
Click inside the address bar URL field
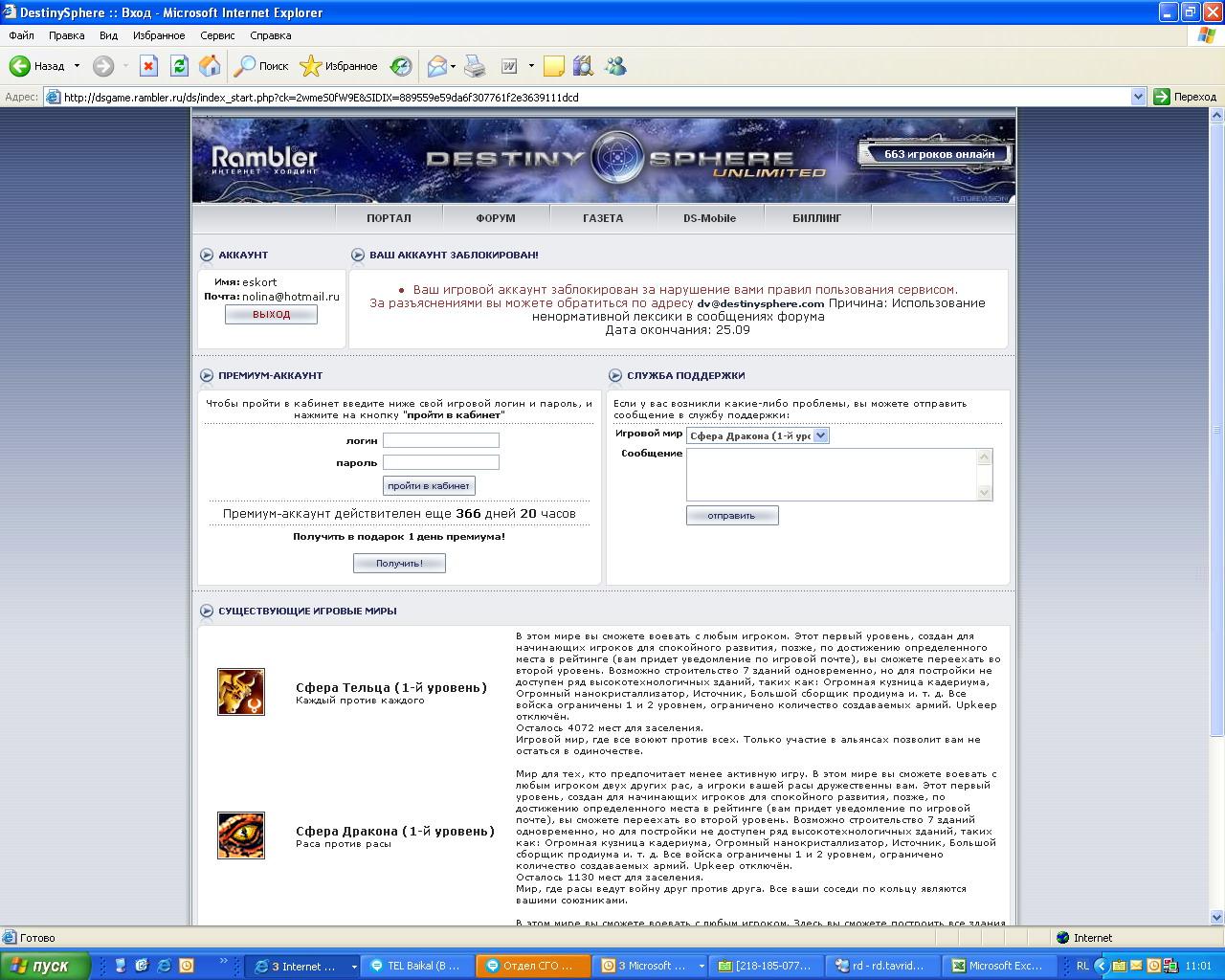point(593,97)
